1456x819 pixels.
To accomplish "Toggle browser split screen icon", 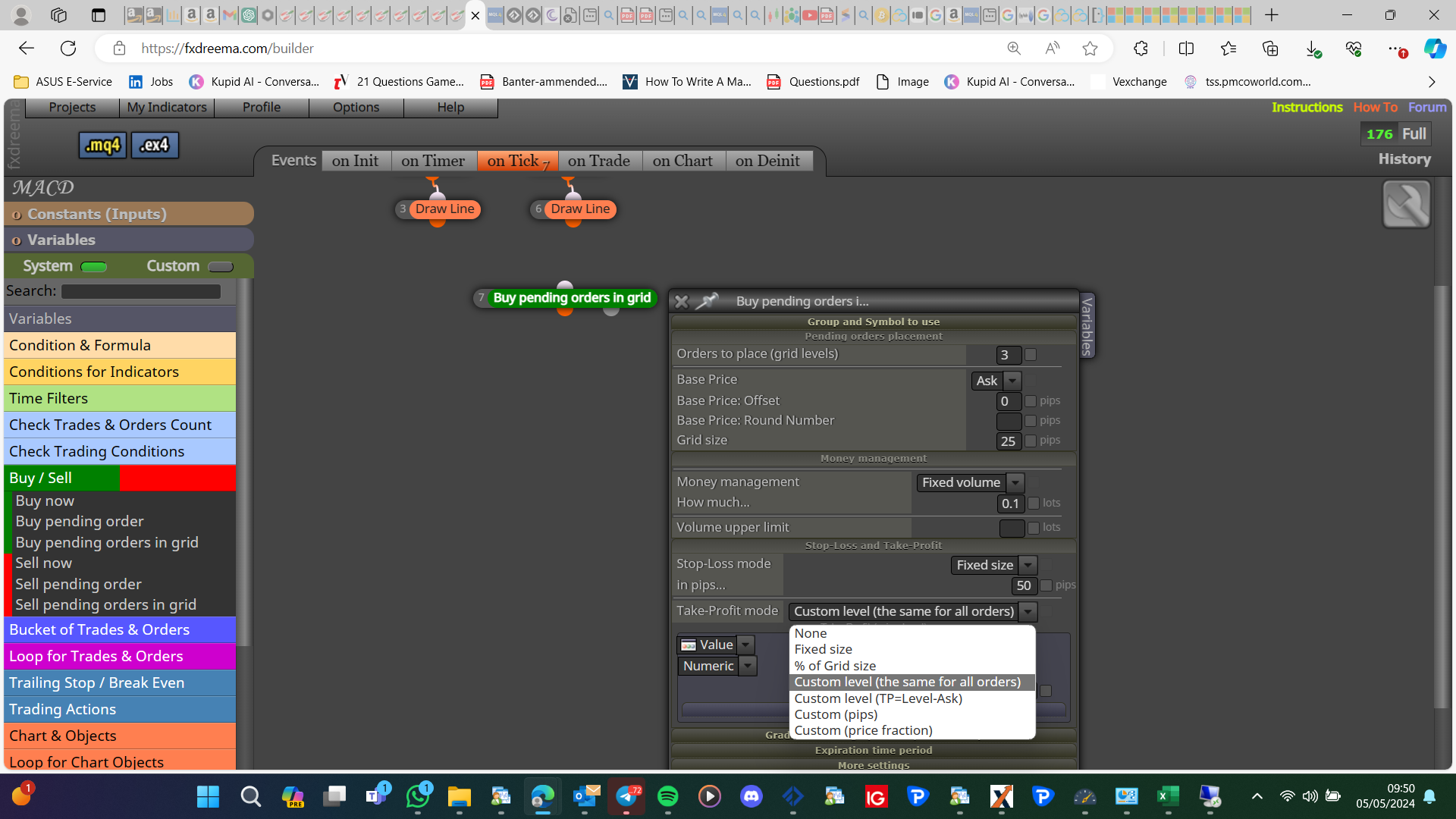I will 1186,49.
